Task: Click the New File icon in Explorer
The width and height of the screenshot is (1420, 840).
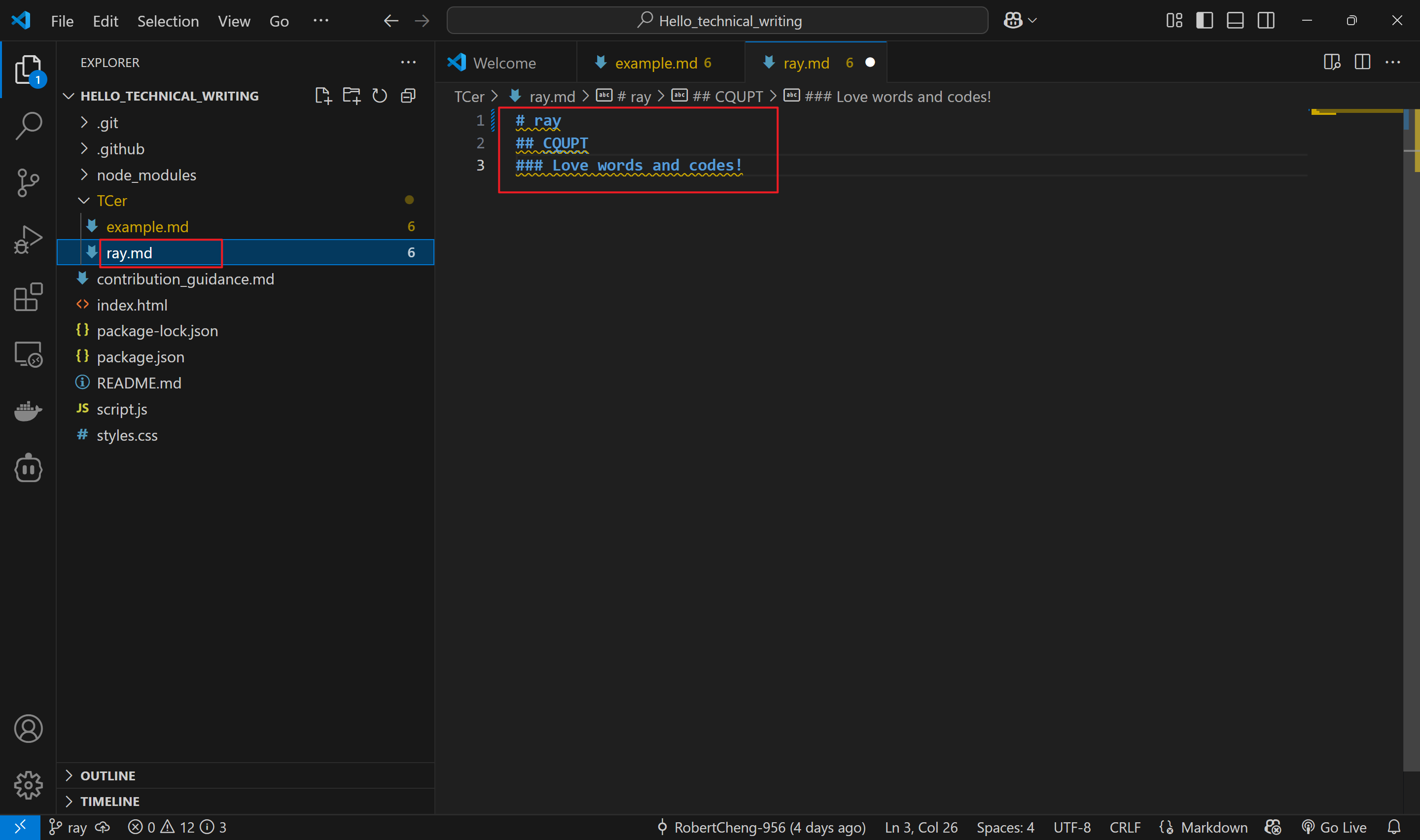Action: [x=323, y=96]
